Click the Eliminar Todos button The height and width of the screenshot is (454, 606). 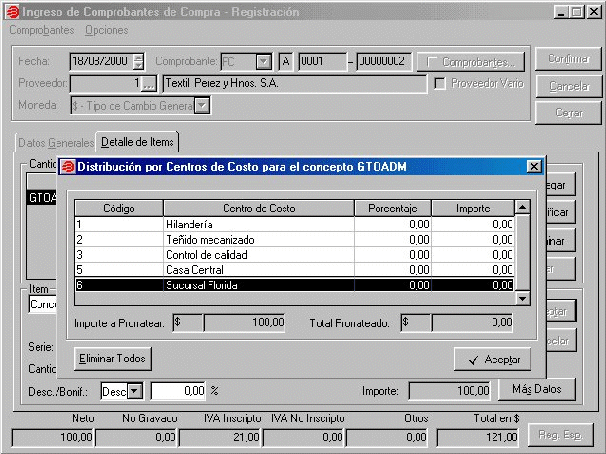[112, 357]
